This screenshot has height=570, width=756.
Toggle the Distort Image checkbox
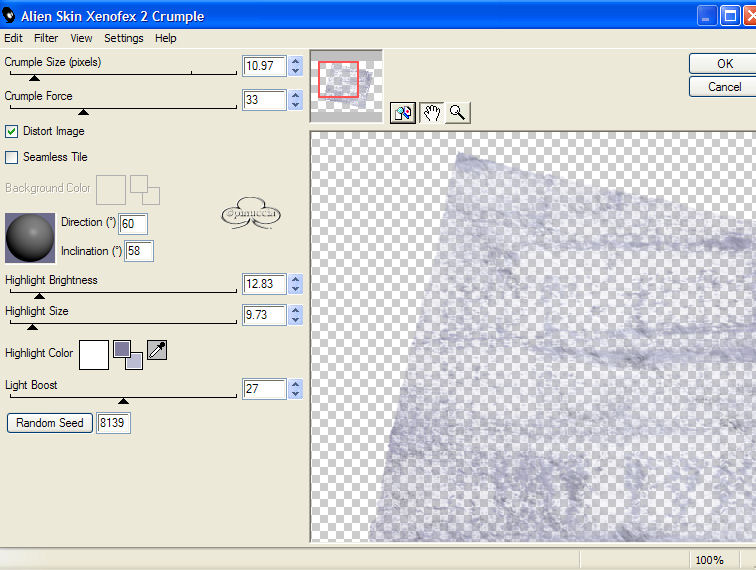12,131
